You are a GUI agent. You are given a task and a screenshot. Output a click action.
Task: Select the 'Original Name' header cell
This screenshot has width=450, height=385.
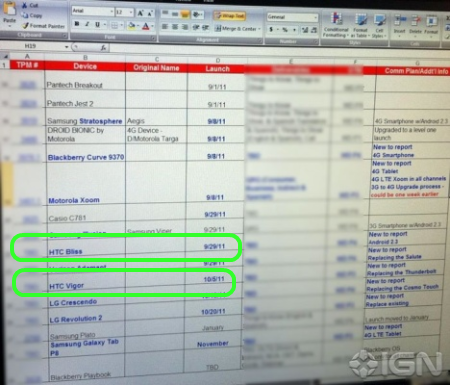click(x=156, y=68)
